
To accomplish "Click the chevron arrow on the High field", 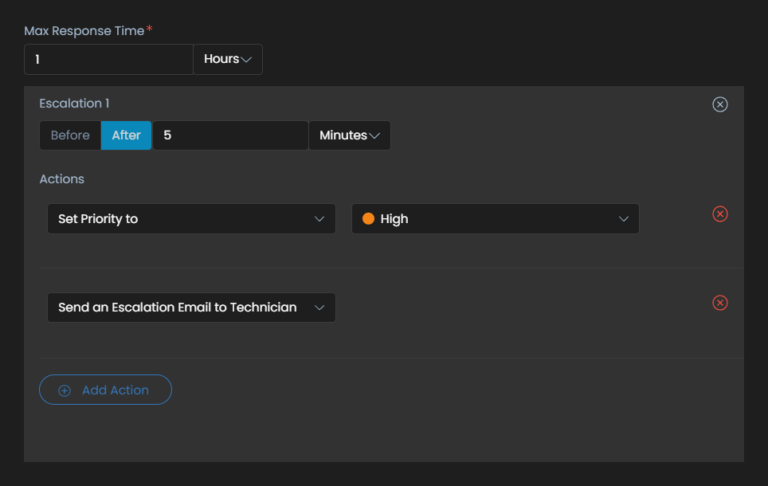I will tap(623, 219).
